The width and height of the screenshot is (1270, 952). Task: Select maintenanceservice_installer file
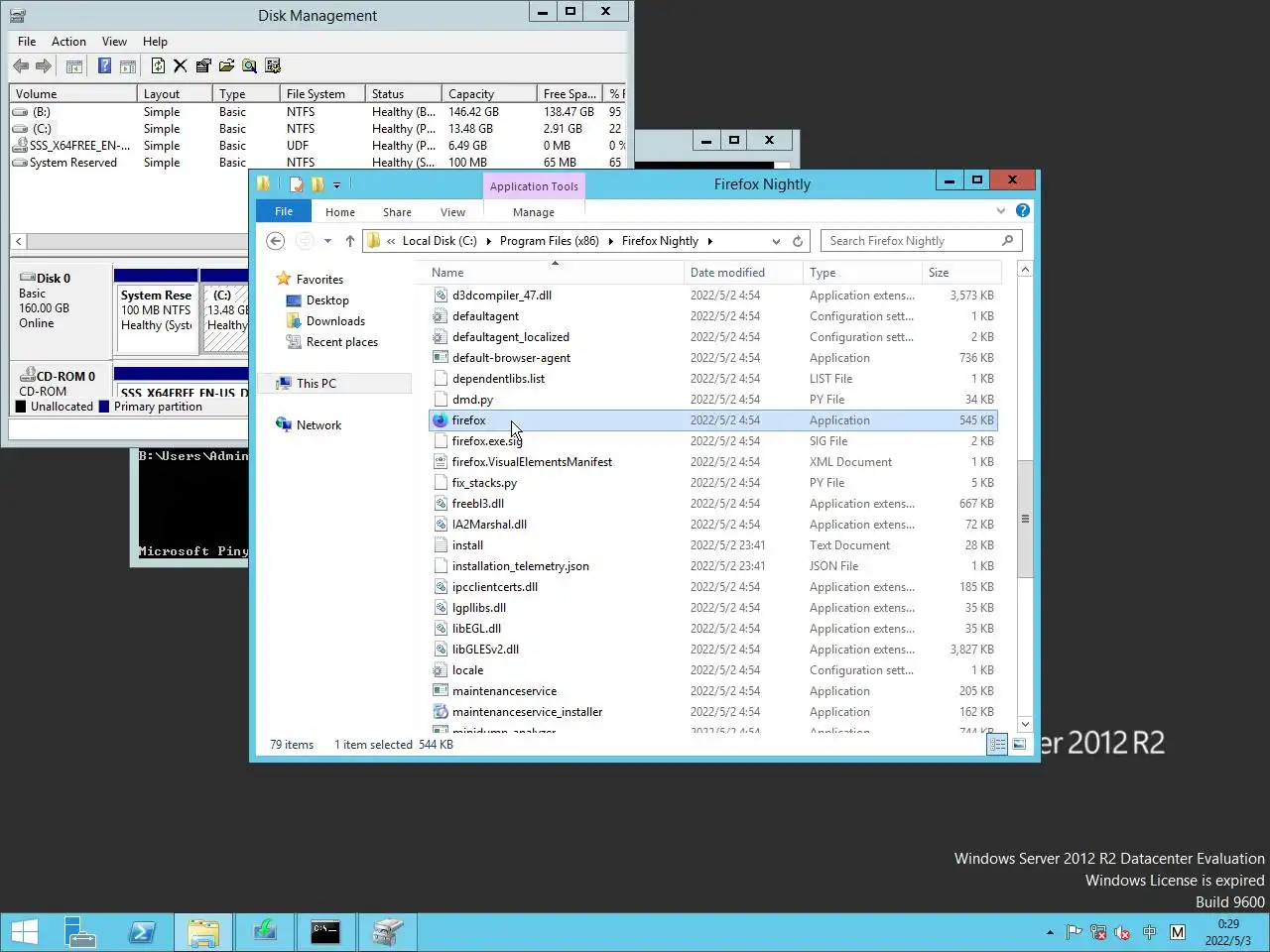pyautogui.click(x=712, y=712)
